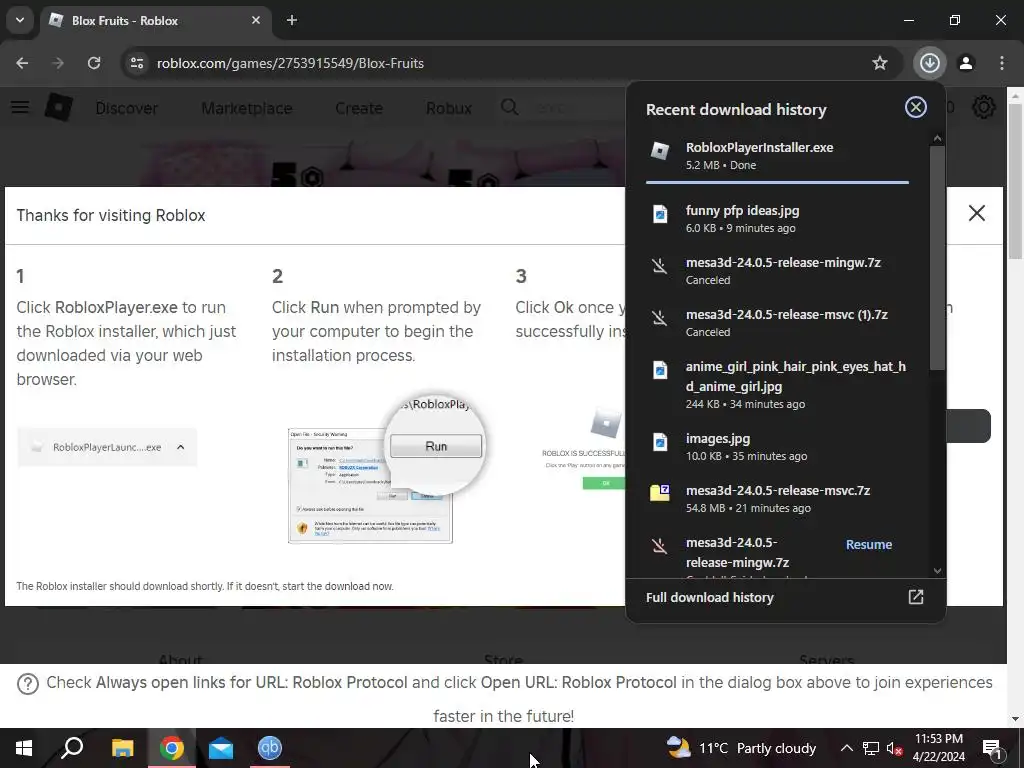Open the Marketplace menu item
1024x768 pixels.
[247, 108]
